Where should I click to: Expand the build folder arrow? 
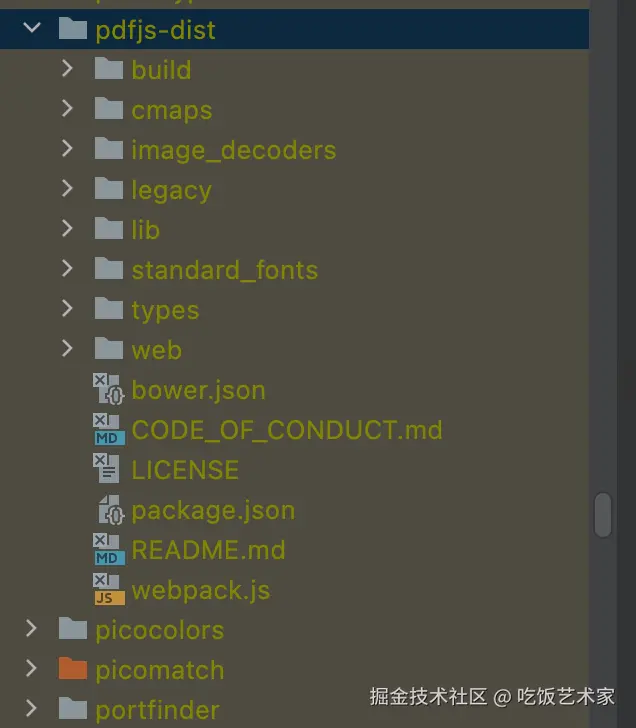coord(67,69)
